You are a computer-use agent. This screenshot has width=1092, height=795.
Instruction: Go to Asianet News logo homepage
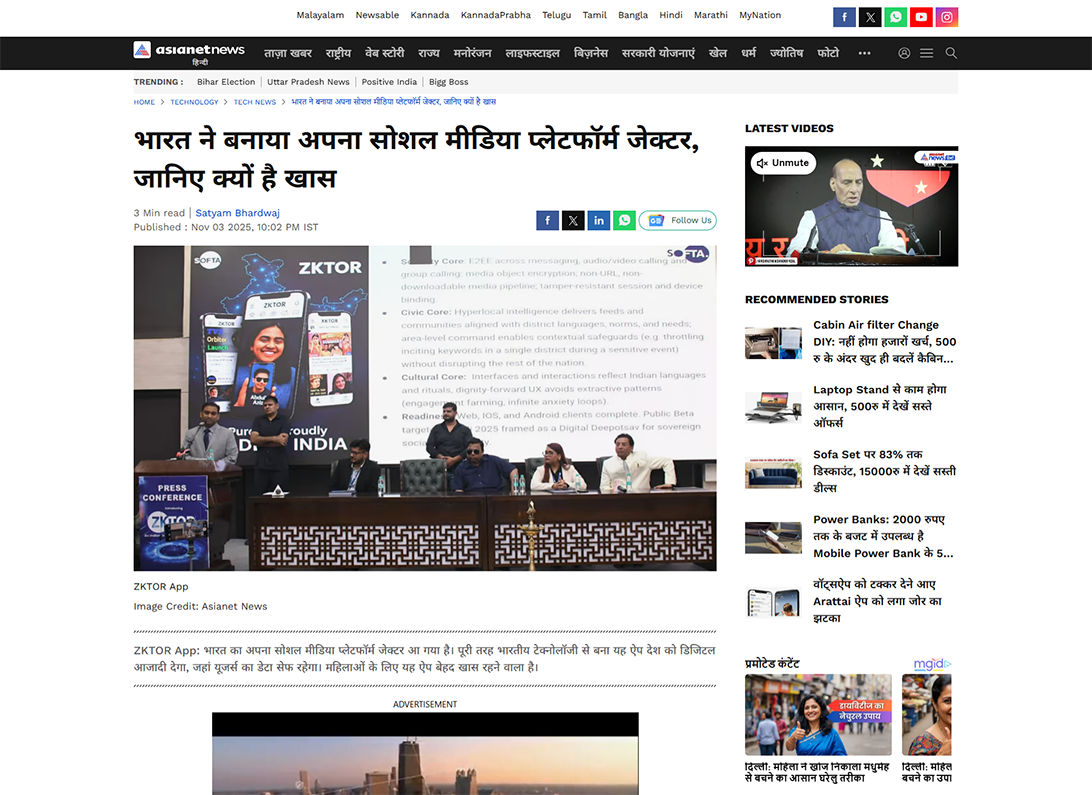189,52
